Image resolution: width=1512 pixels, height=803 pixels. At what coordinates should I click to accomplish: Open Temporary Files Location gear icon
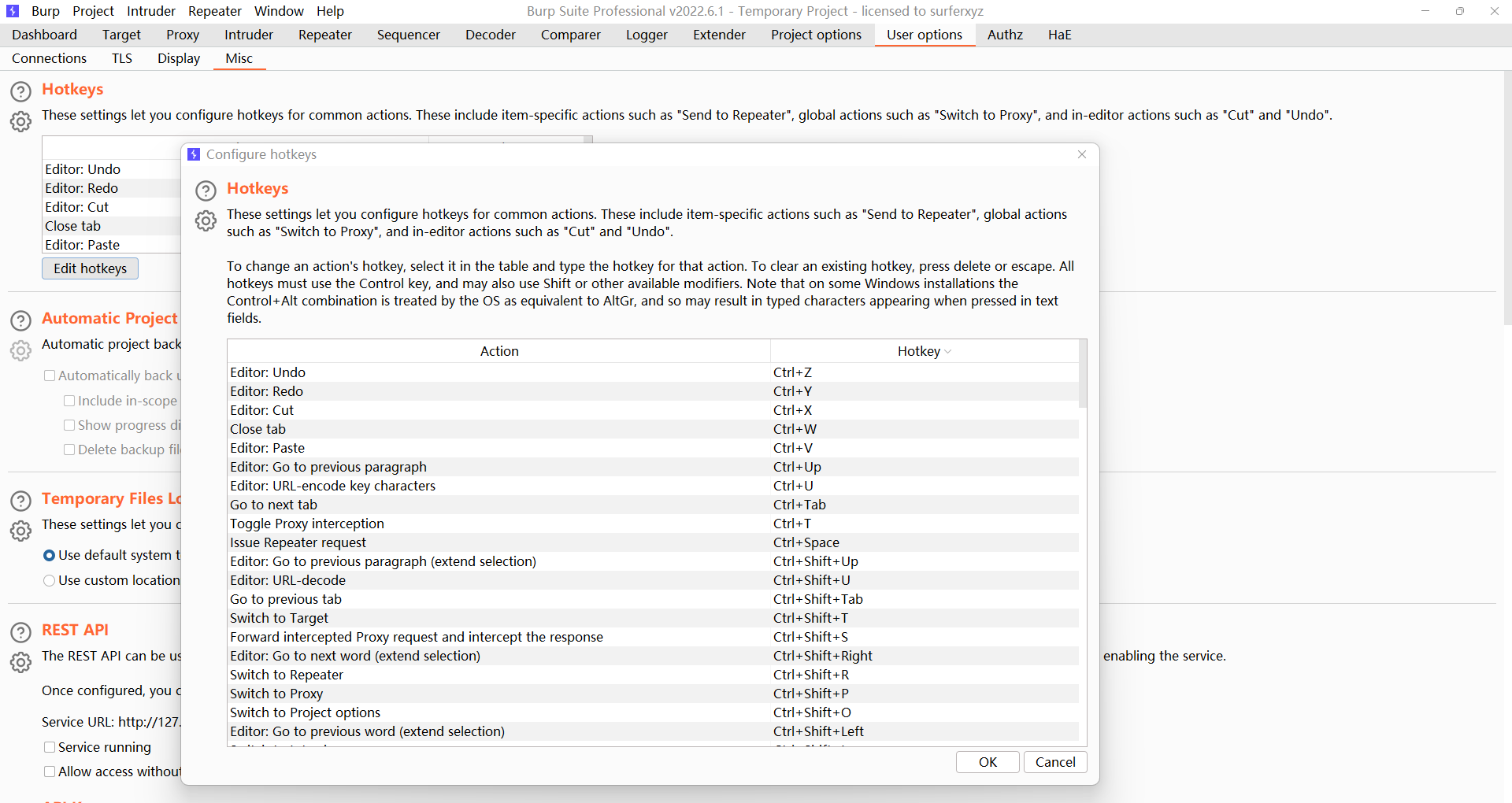click(x=20, y=531)
